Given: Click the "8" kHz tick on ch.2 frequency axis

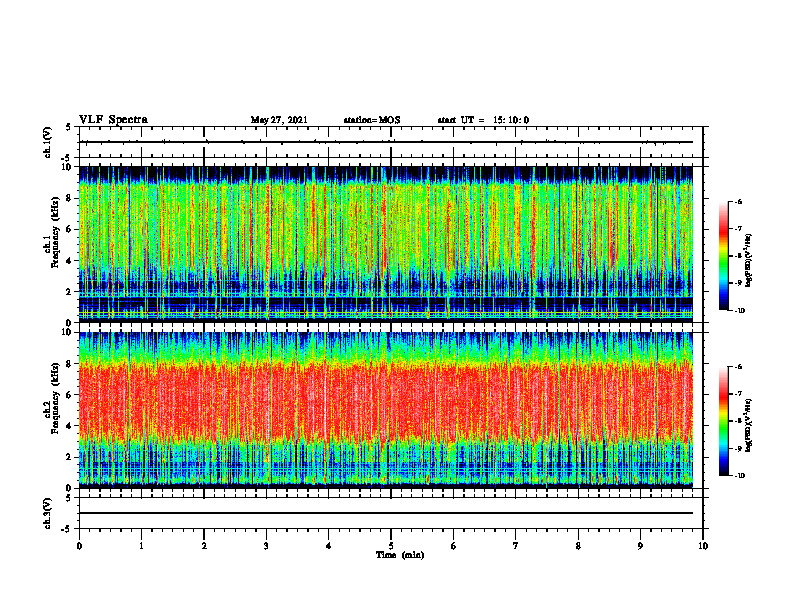Looking at the screenshot, I should pos(70,364).
